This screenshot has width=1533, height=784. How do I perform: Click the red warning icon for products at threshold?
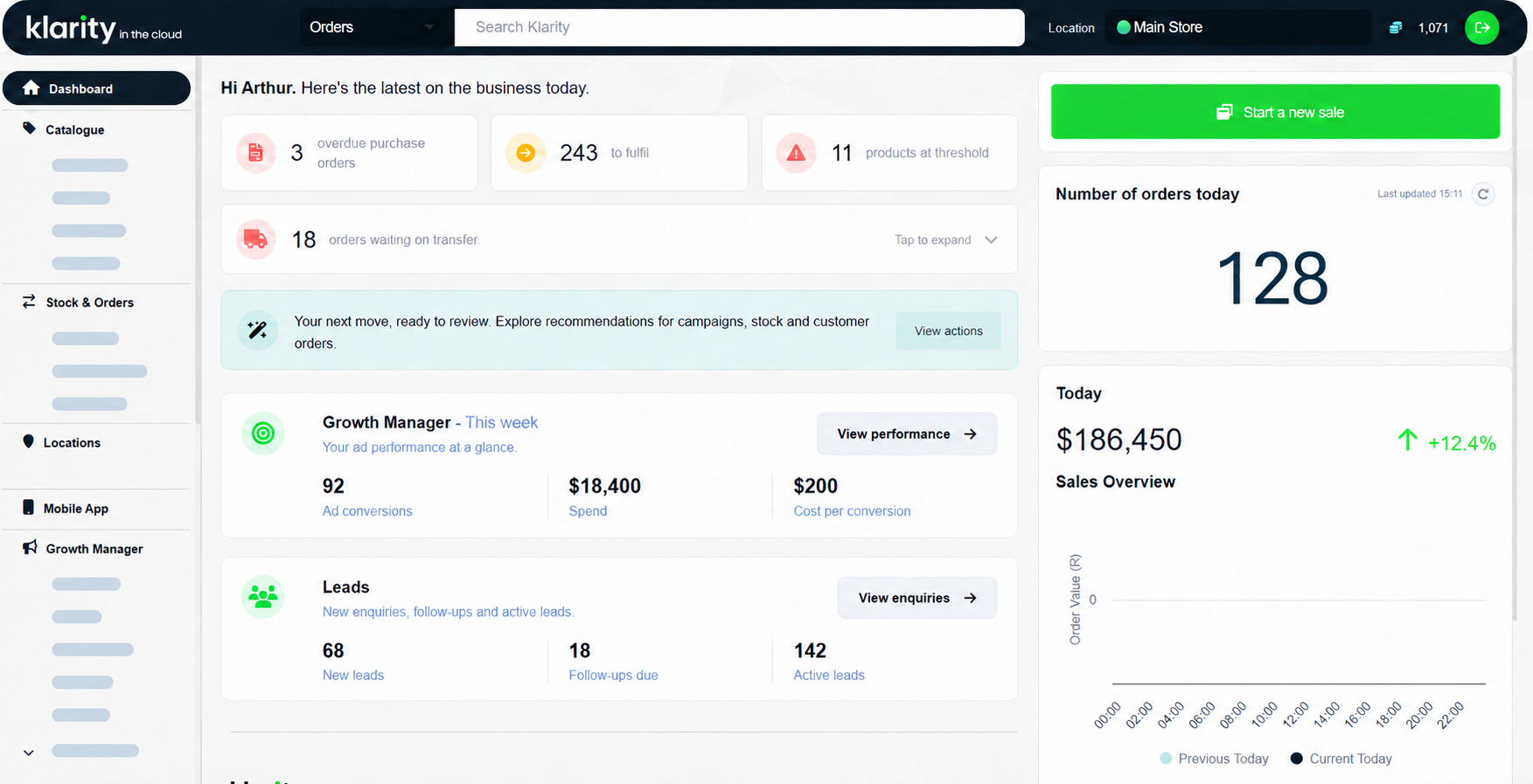[796, 153]
